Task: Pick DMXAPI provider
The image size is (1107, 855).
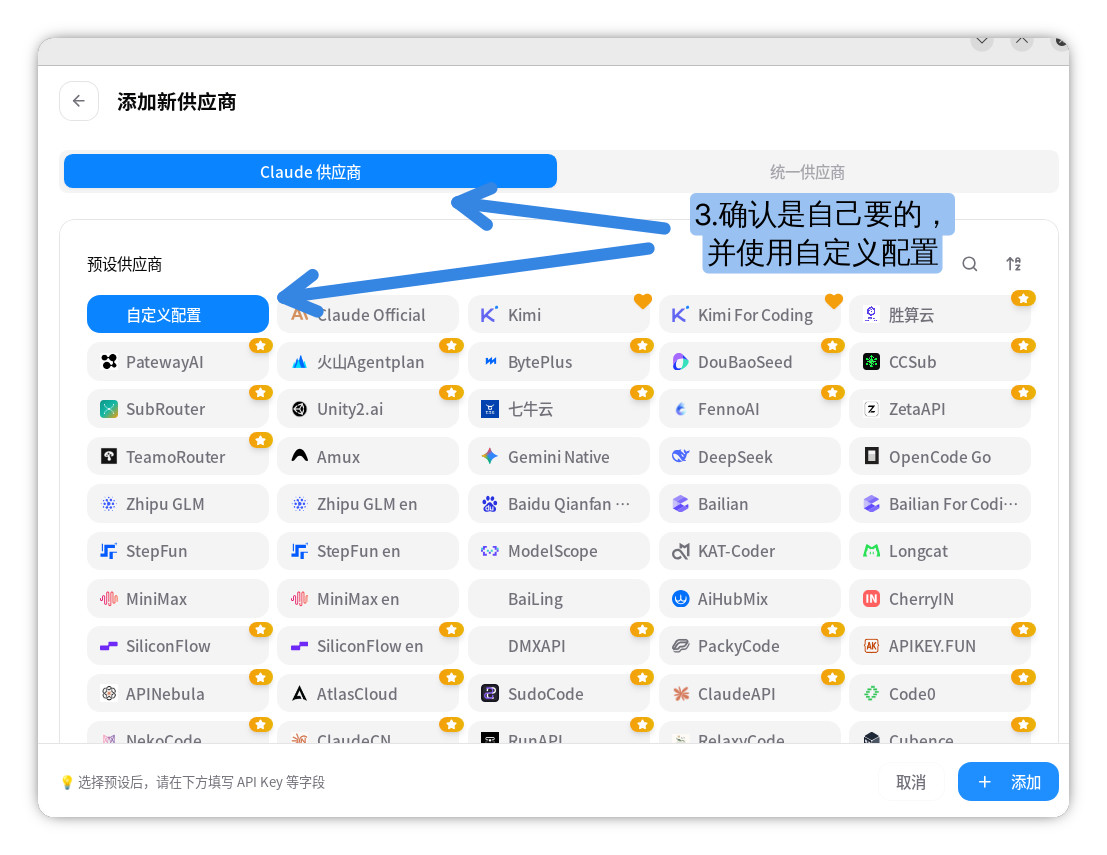Action: click(x=558, y=645)
